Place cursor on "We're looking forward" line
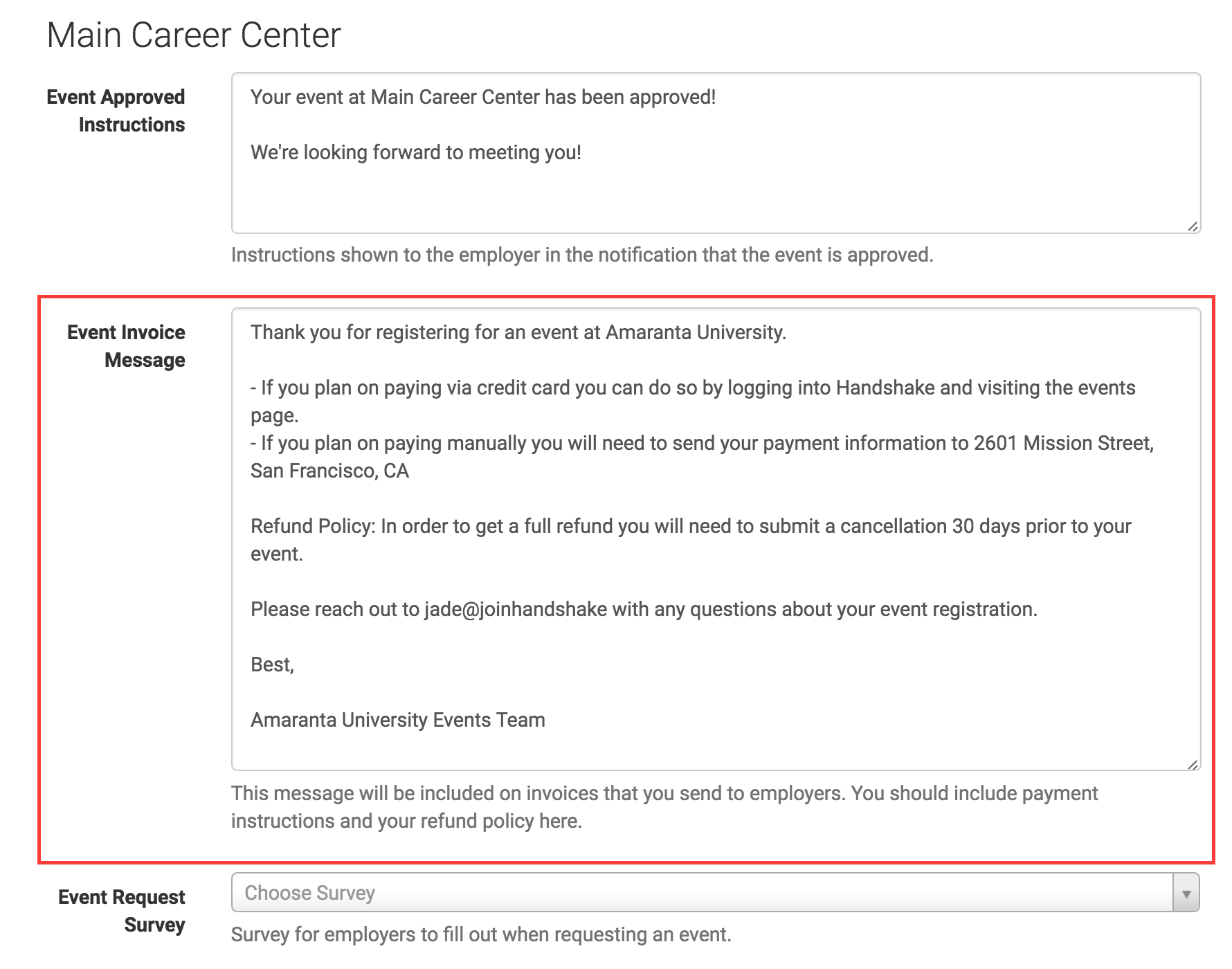Image resolution: width=1232 pixels, height=969 pixels. tap(415, 152)
